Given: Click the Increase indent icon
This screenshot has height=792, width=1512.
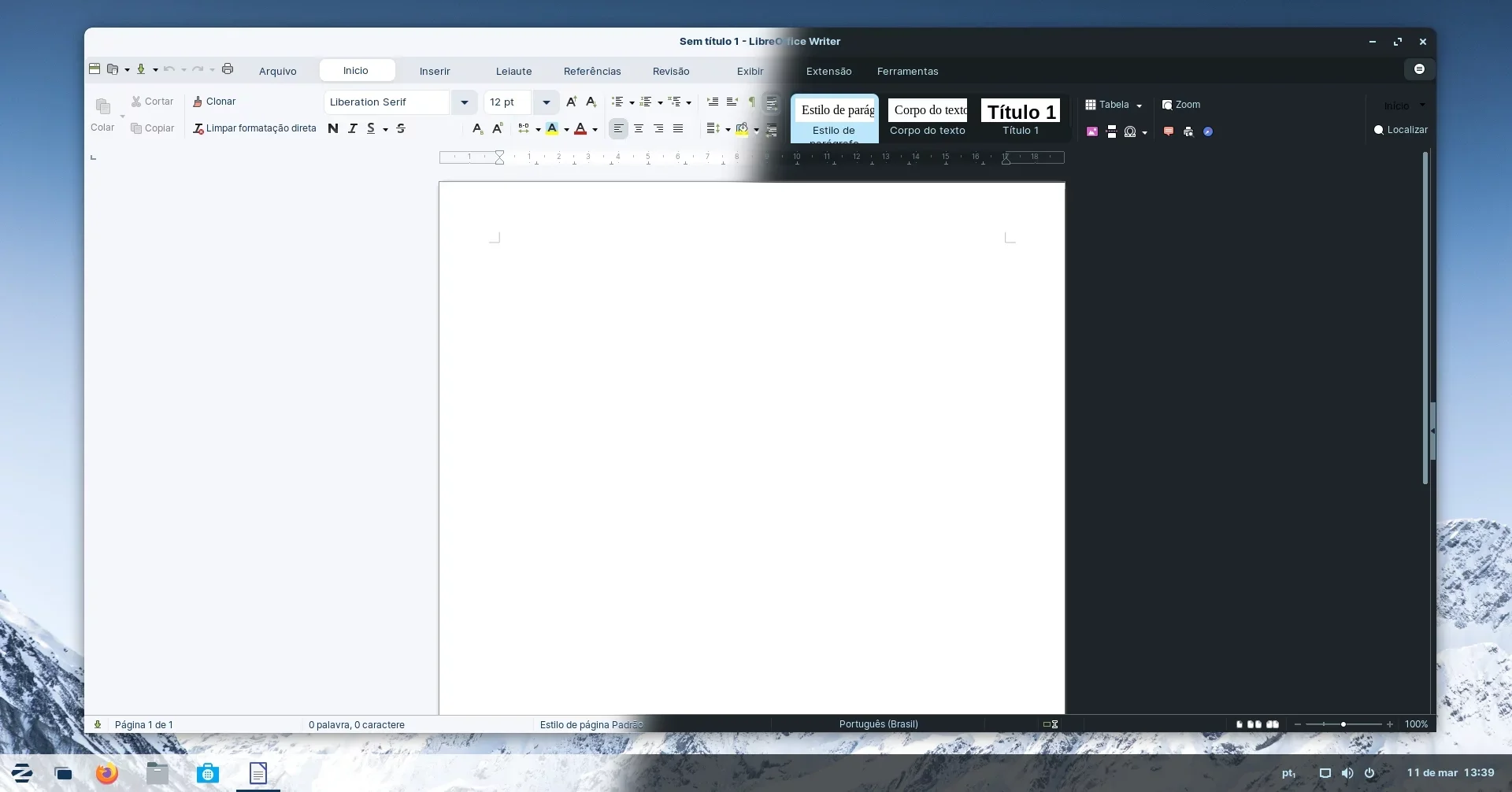Looking at the screenshot, I should pos(712,102).
